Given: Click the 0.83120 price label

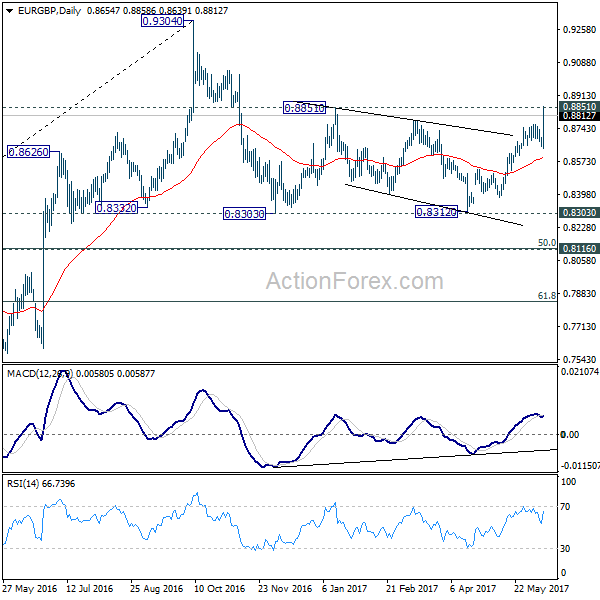Looking at the screenshot, I should [436, 212].
